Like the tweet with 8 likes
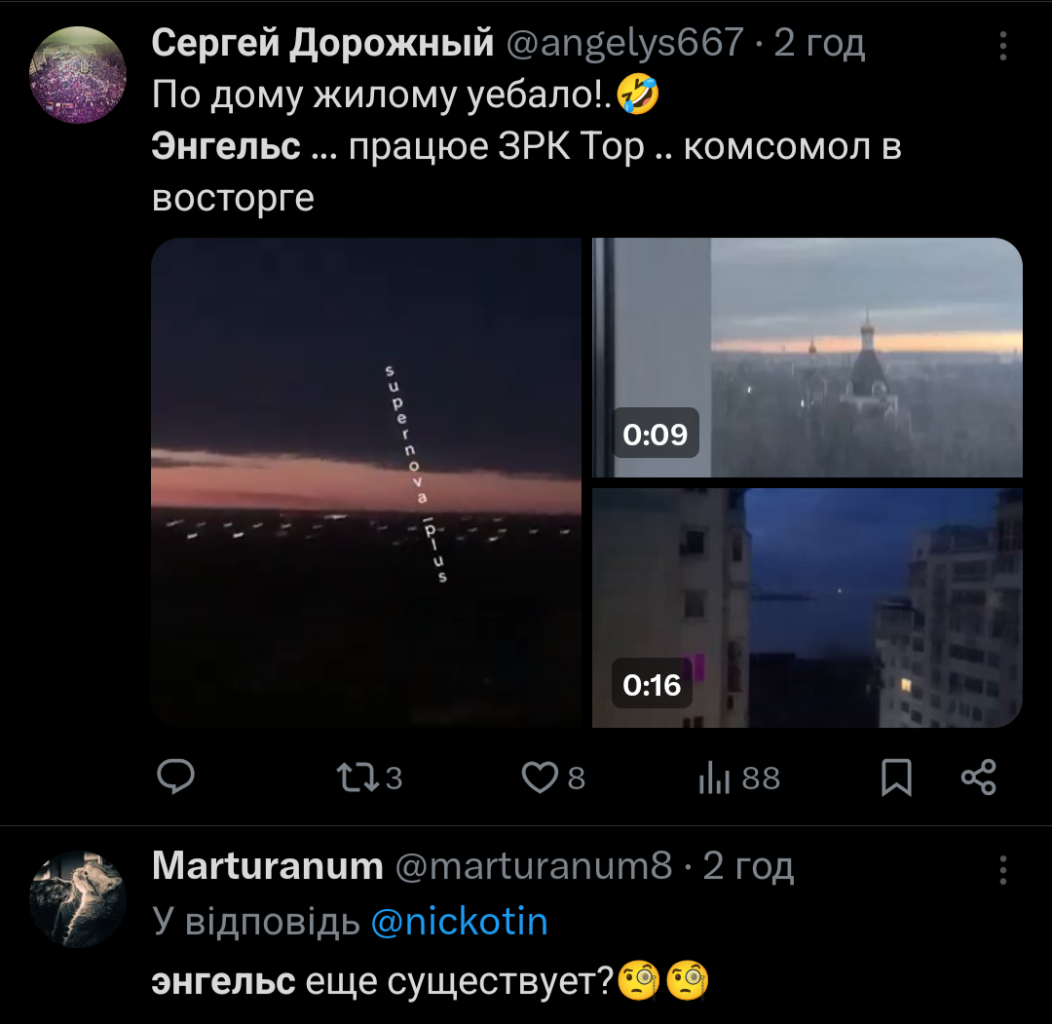 541,778
